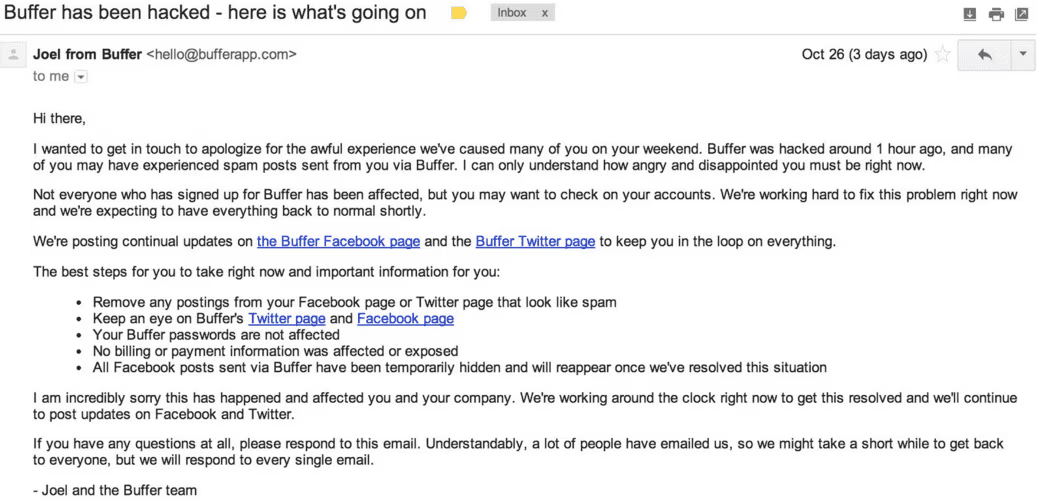Open the more options arrow beside Reply

click(x=1023, y=55)
